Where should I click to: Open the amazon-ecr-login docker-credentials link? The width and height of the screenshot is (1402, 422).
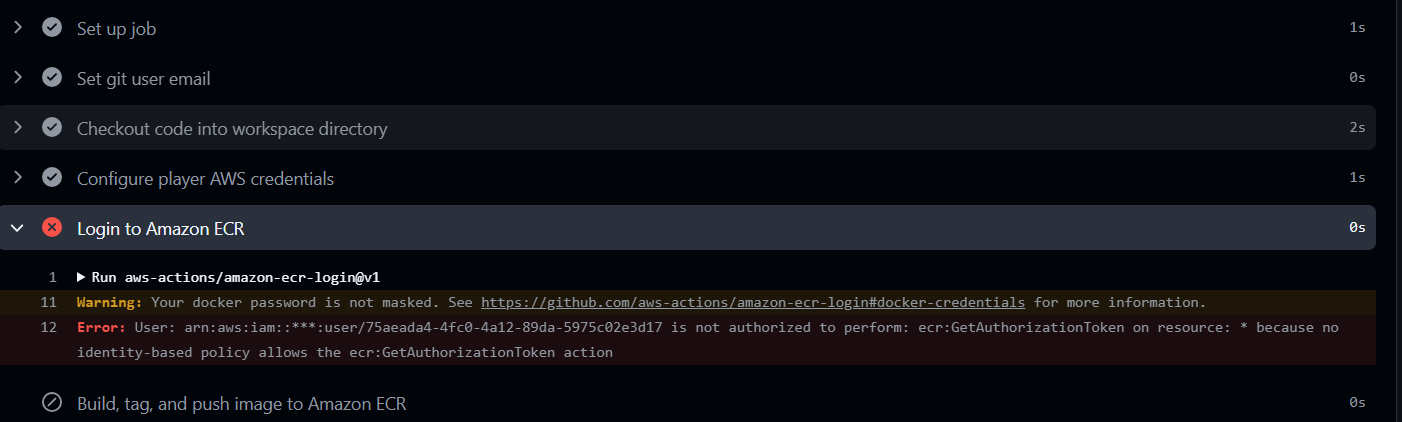(x=753, y=302)
